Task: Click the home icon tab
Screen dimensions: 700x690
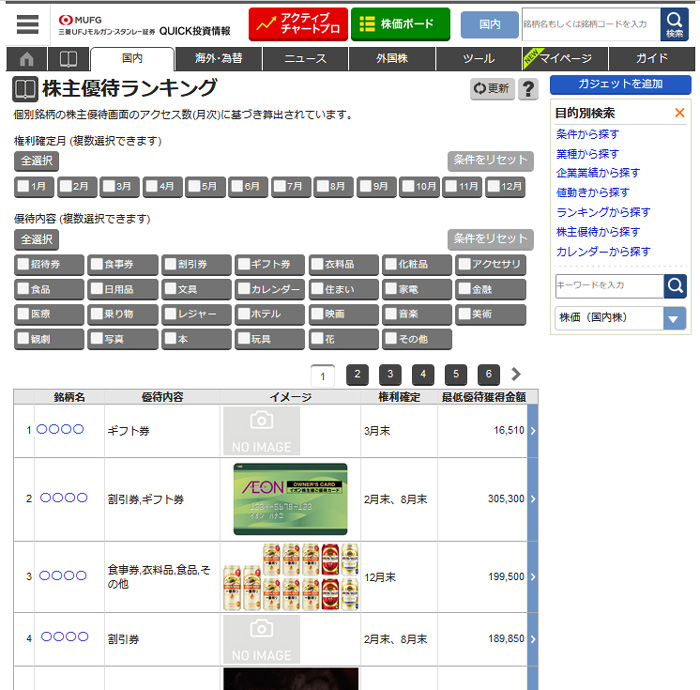Action: (x=26, y=59)
